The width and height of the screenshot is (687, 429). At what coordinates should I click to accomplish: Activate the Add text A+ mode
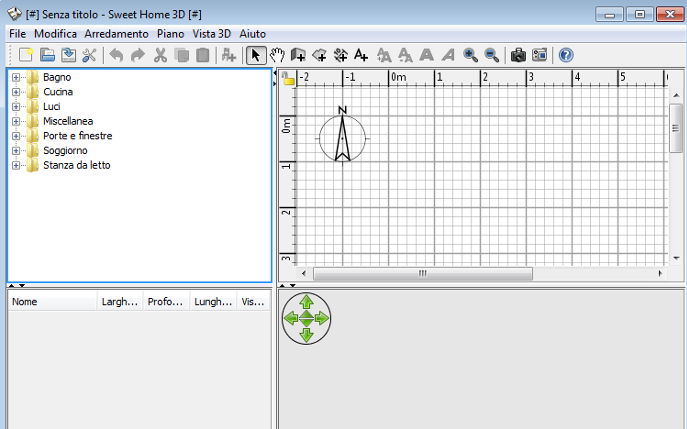[361, 55]
